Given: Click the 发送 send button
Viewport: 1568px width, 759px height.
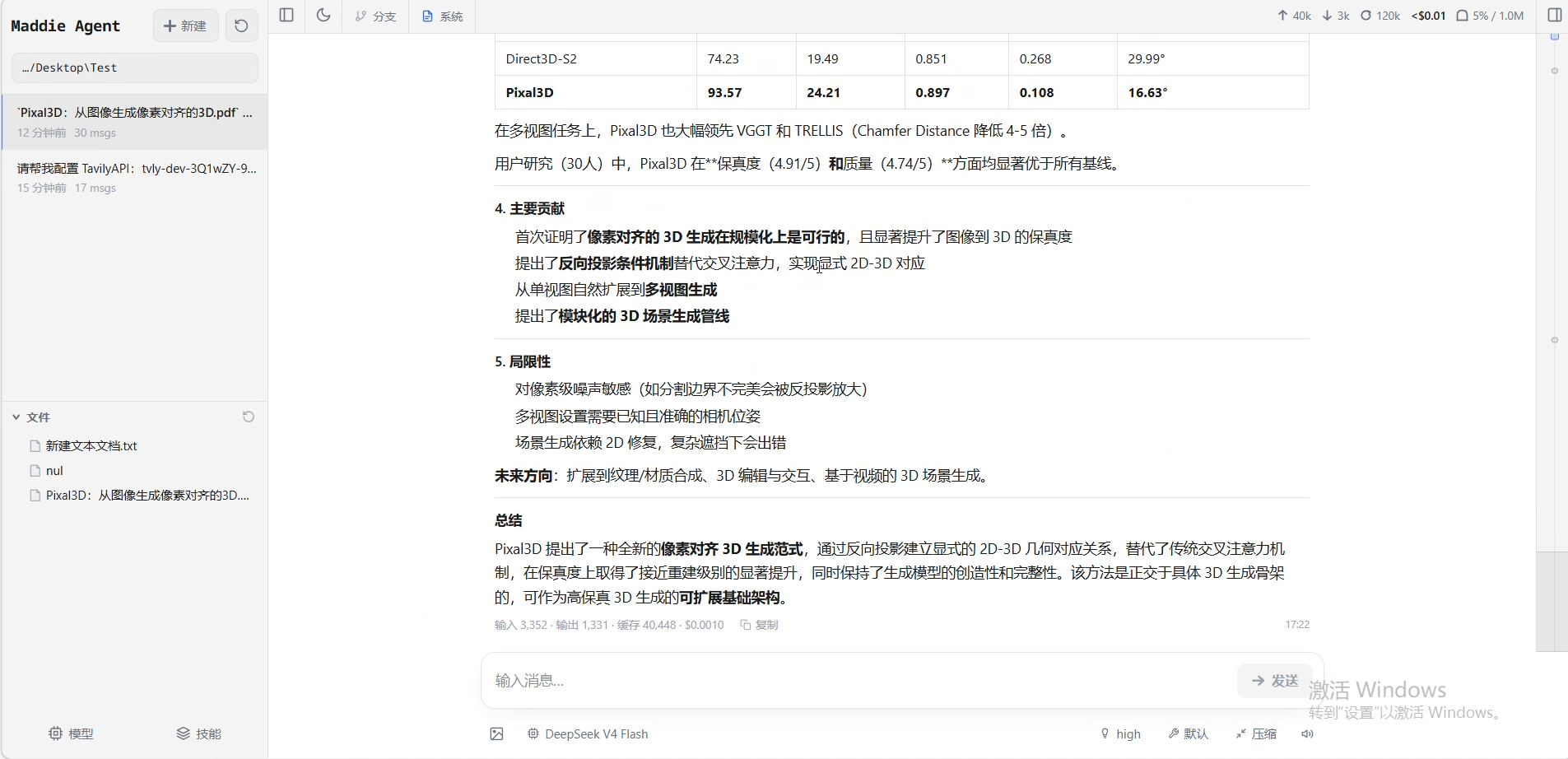Looking at the screenshot, I should click(1275, 681).
